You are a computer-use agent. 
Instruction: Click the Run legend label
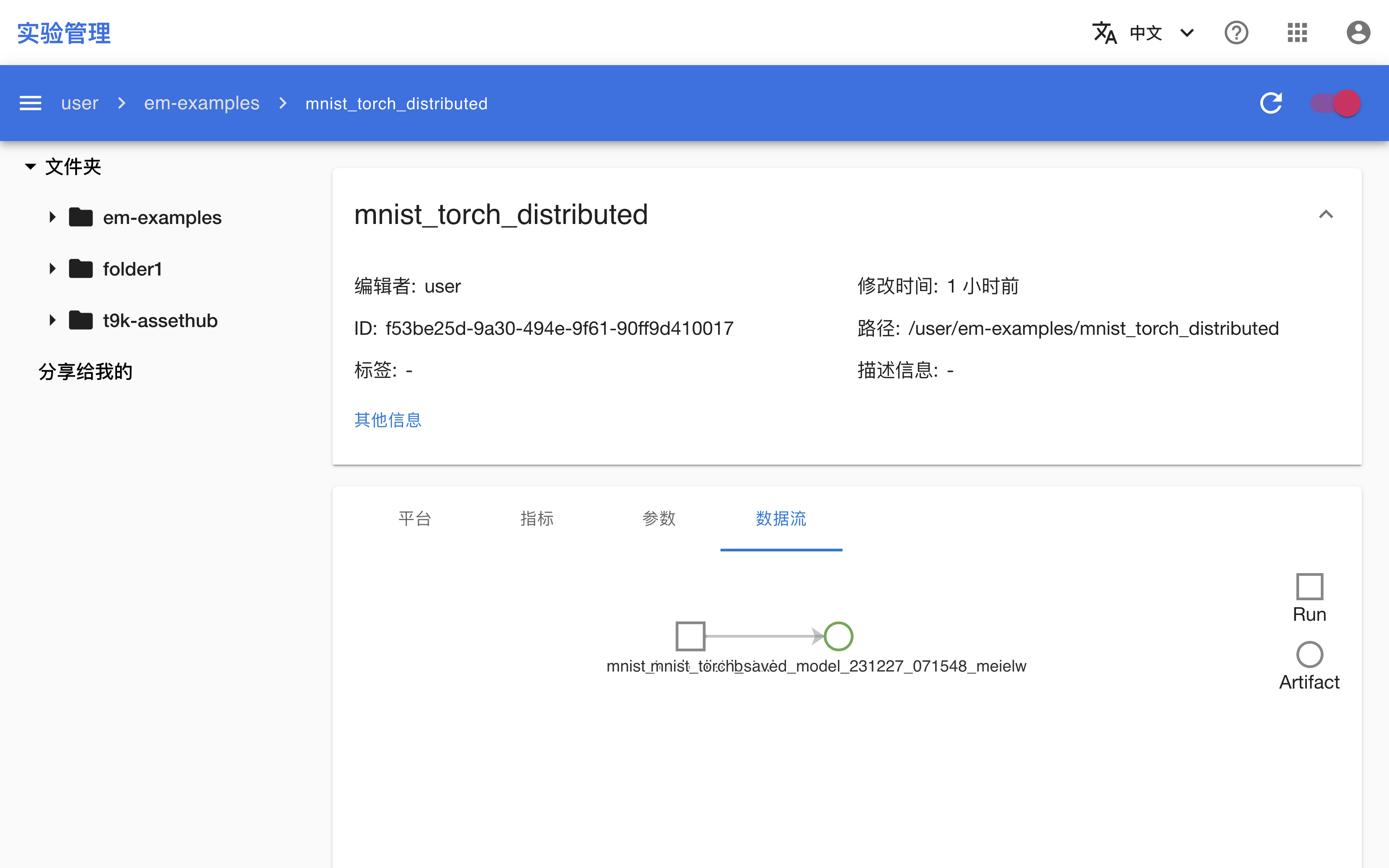tap(1309, 614)
